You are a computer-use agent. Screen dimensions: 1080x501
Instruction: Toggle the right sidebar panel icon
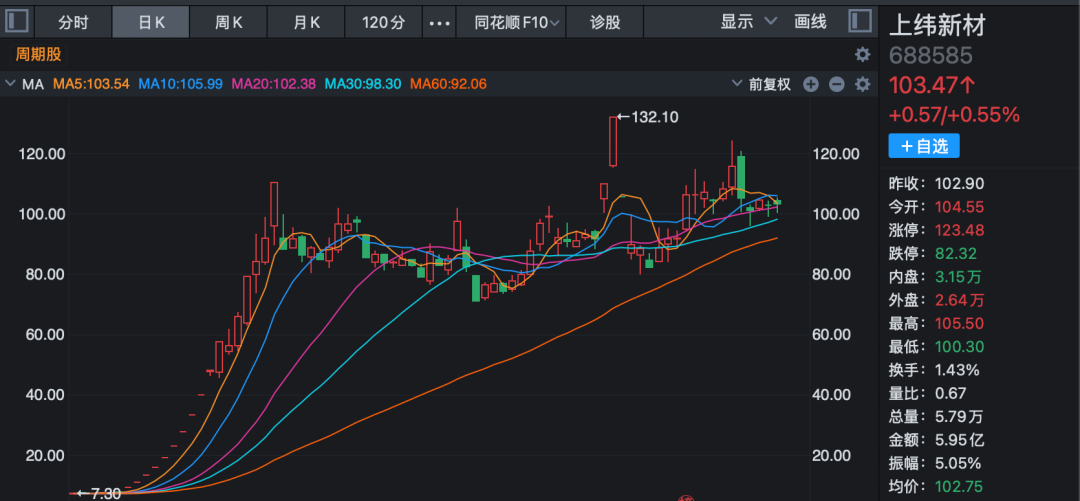pos(859,21)
